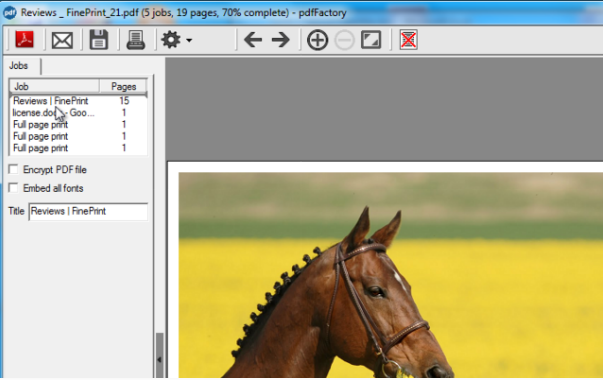
Task: Save the PDF with the floppy disk icon
Action: point(99,40)
